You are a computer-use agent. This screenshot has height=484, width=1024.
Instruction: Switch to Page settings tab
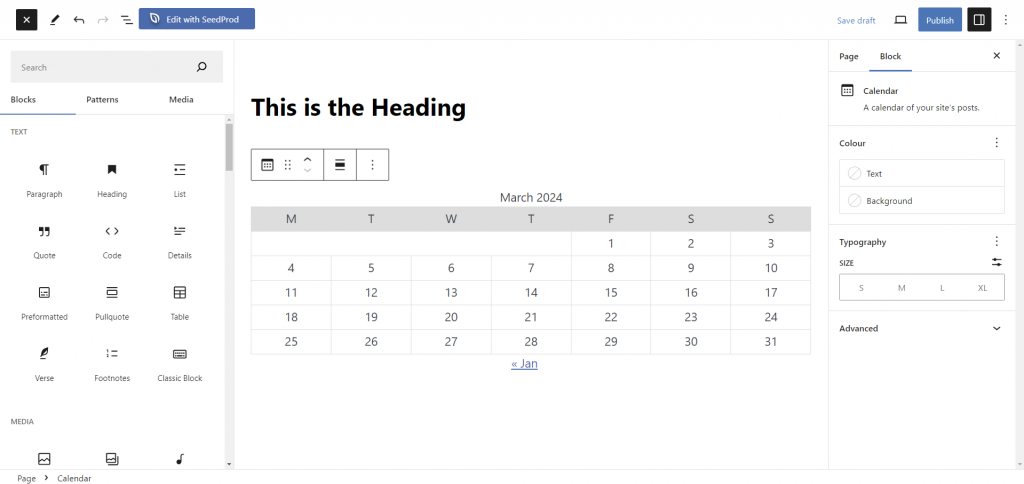849,56
